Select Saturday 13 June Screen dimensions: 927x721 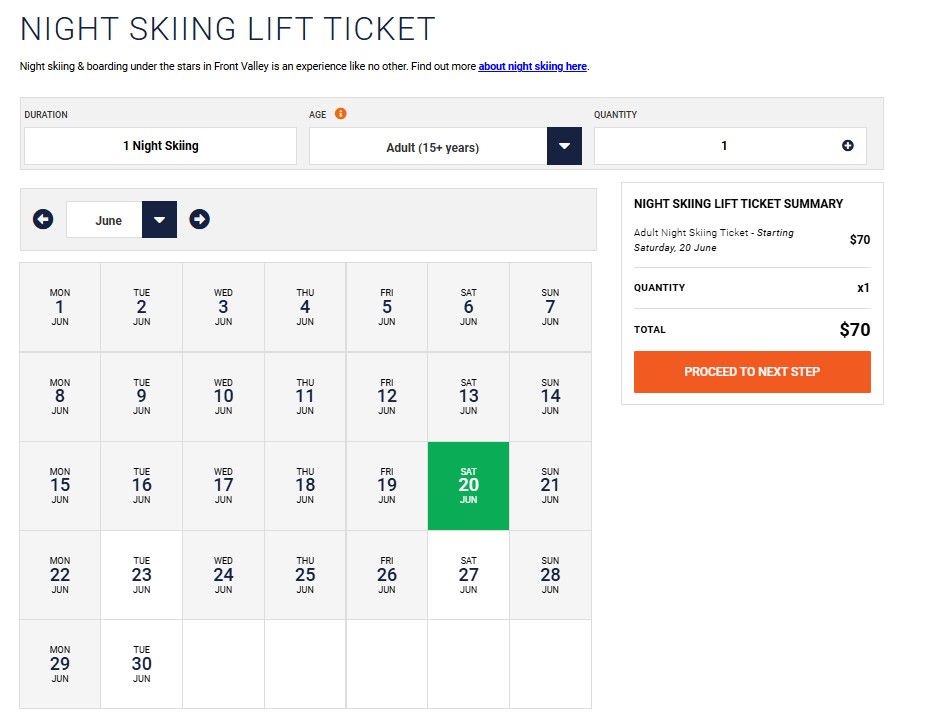click(468, 397)
